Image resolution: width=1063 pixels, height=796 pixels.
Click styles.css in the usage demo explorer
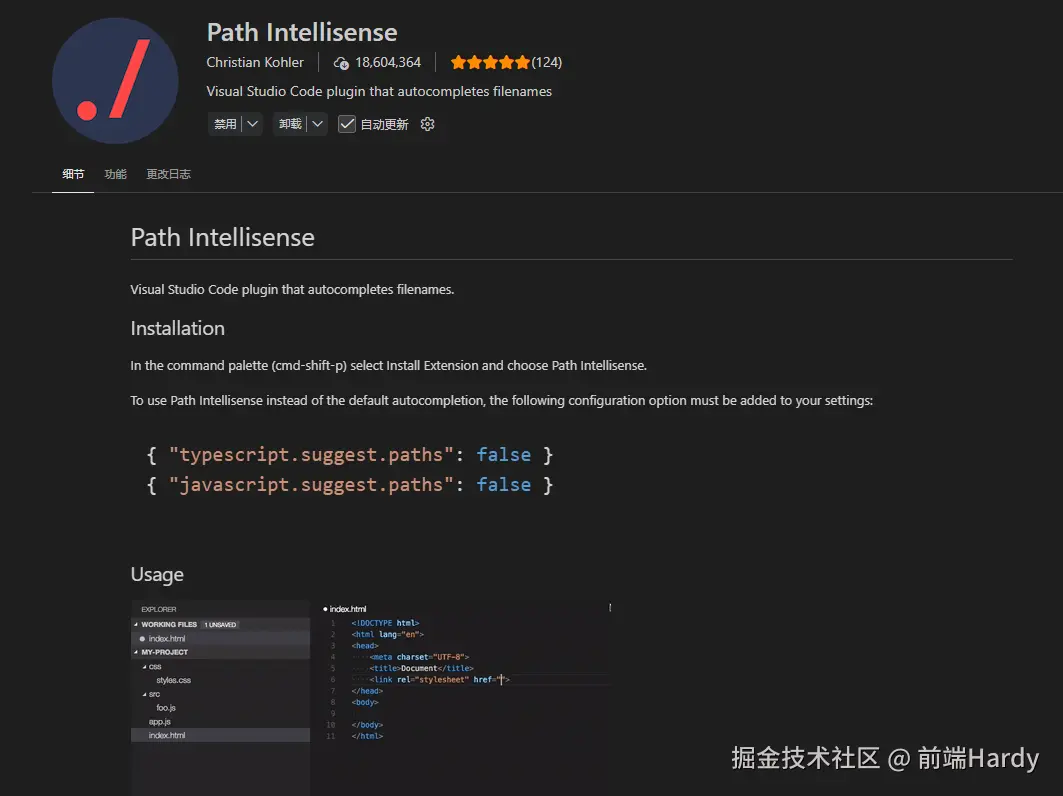click(x=174, y=680)
